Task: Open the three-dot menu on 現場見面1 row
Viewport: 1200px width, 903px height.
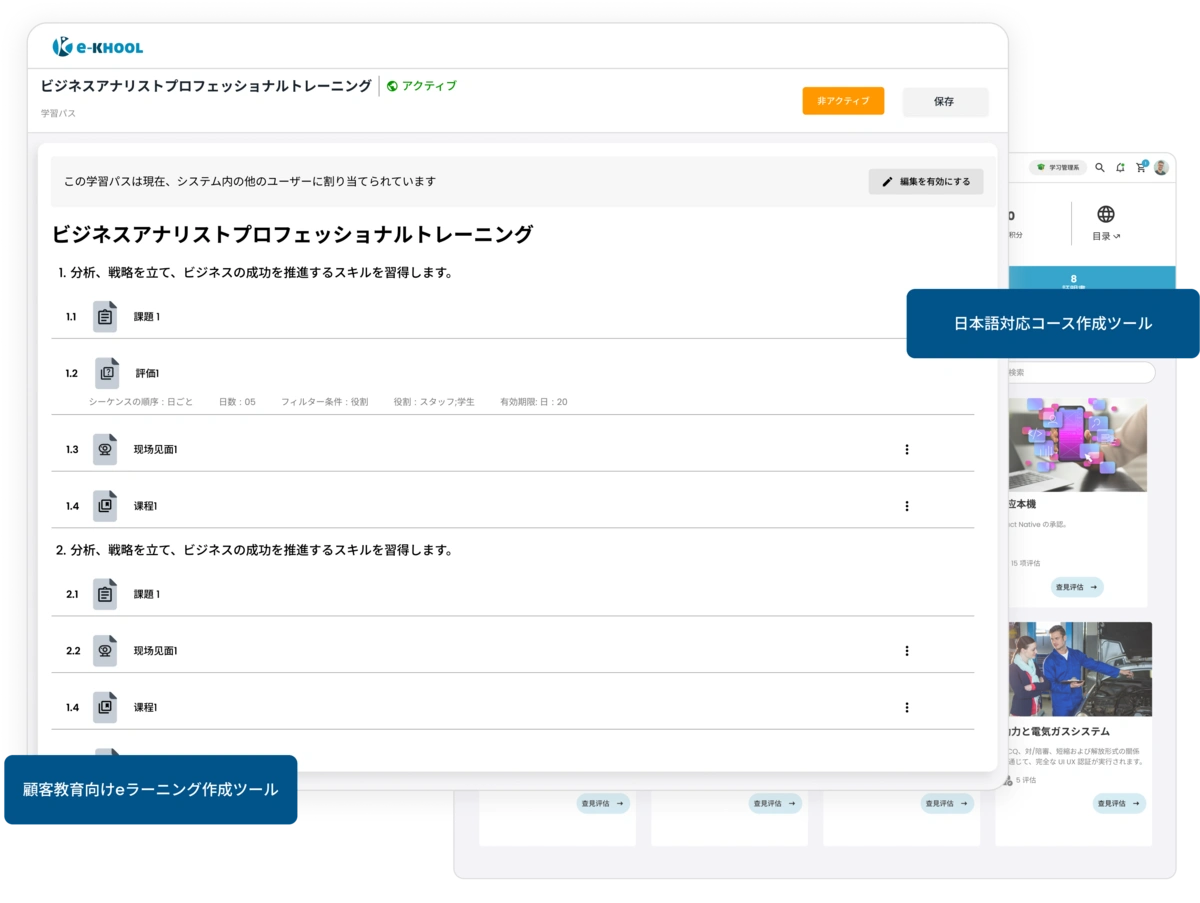Action: coord(906,449)
